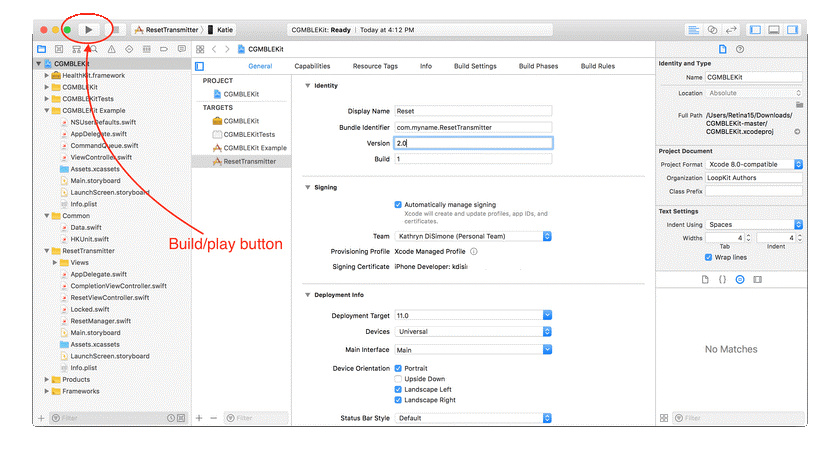
Task: Select the Standard editor icon
Action: (x=694, y=30)
